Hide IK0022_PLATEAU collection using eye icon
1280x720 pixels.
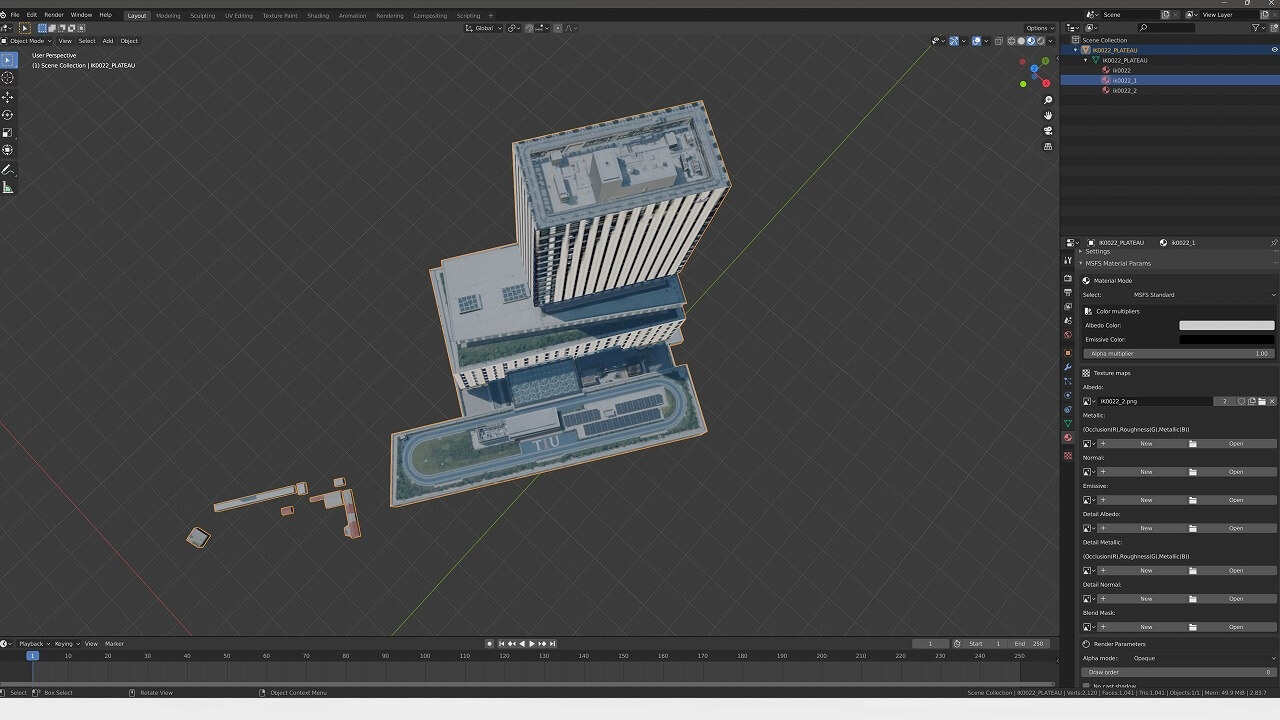[1274, 50]
